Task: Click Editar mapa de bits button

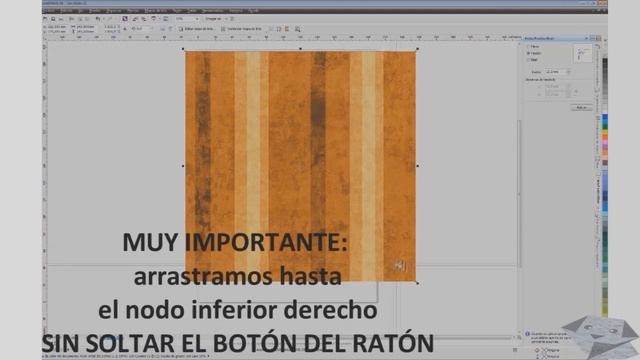Action: click(x=196, y=29)
